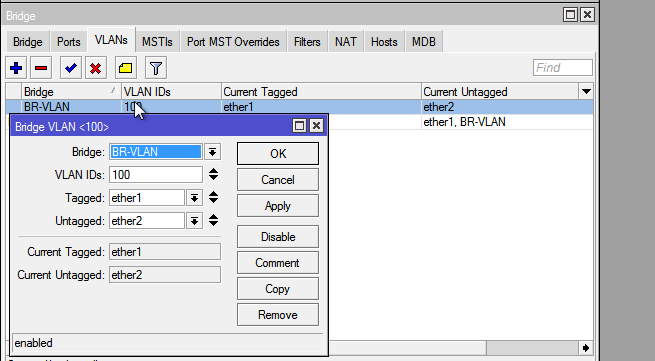Add comment with yellow note icon
This screenshot has height=361, width=655.
coord(126,68)
